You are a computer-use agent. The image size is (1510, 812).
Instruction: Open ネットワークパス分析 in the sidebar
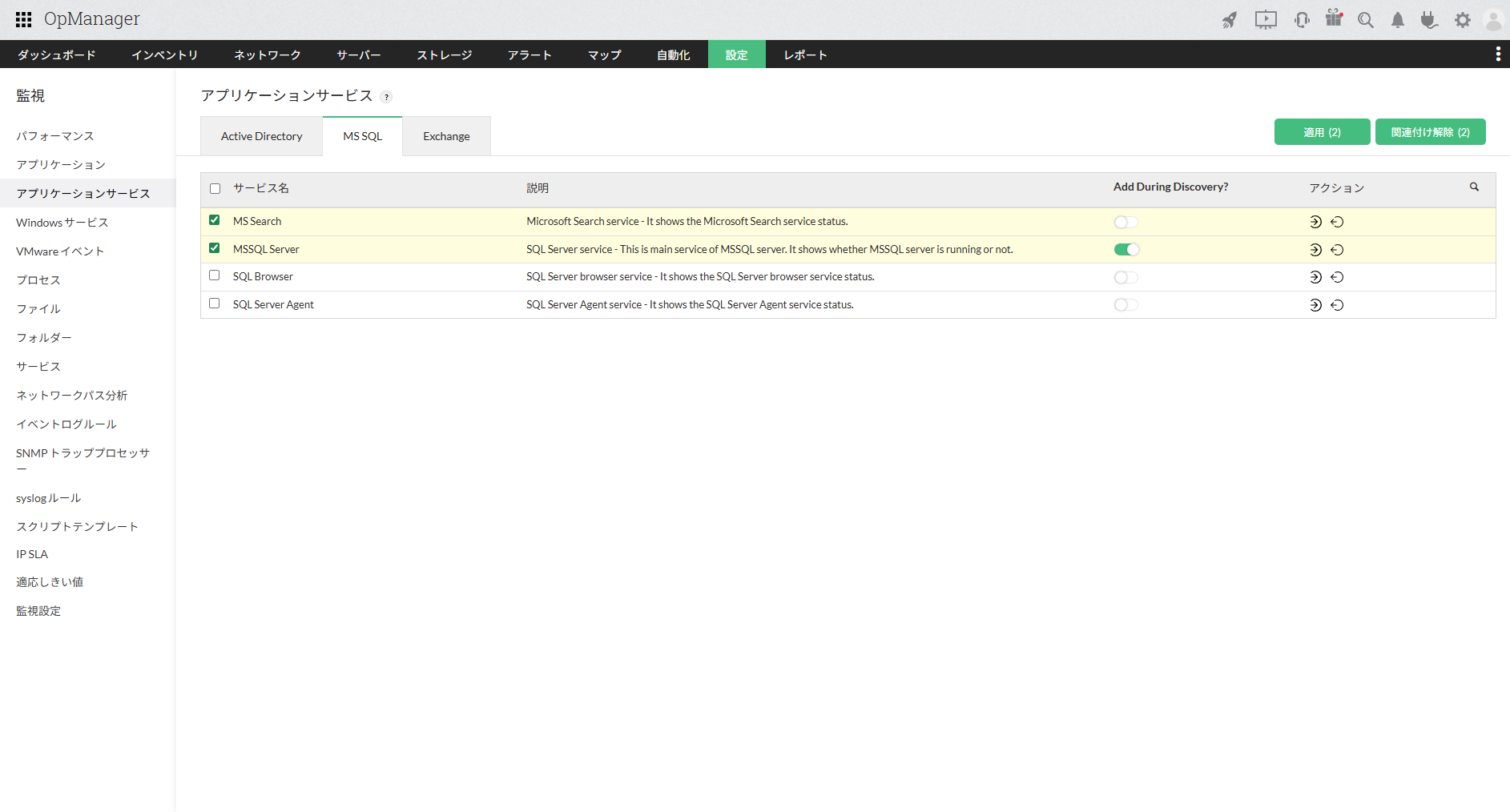click(72, 396)
